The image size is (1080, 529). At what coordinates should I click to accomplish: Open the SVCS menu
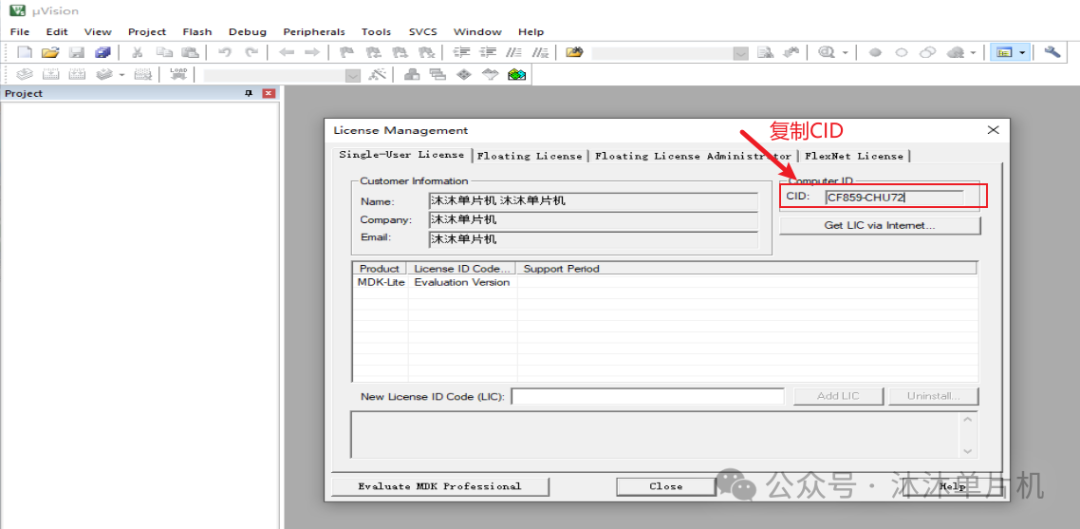point(422,32)
